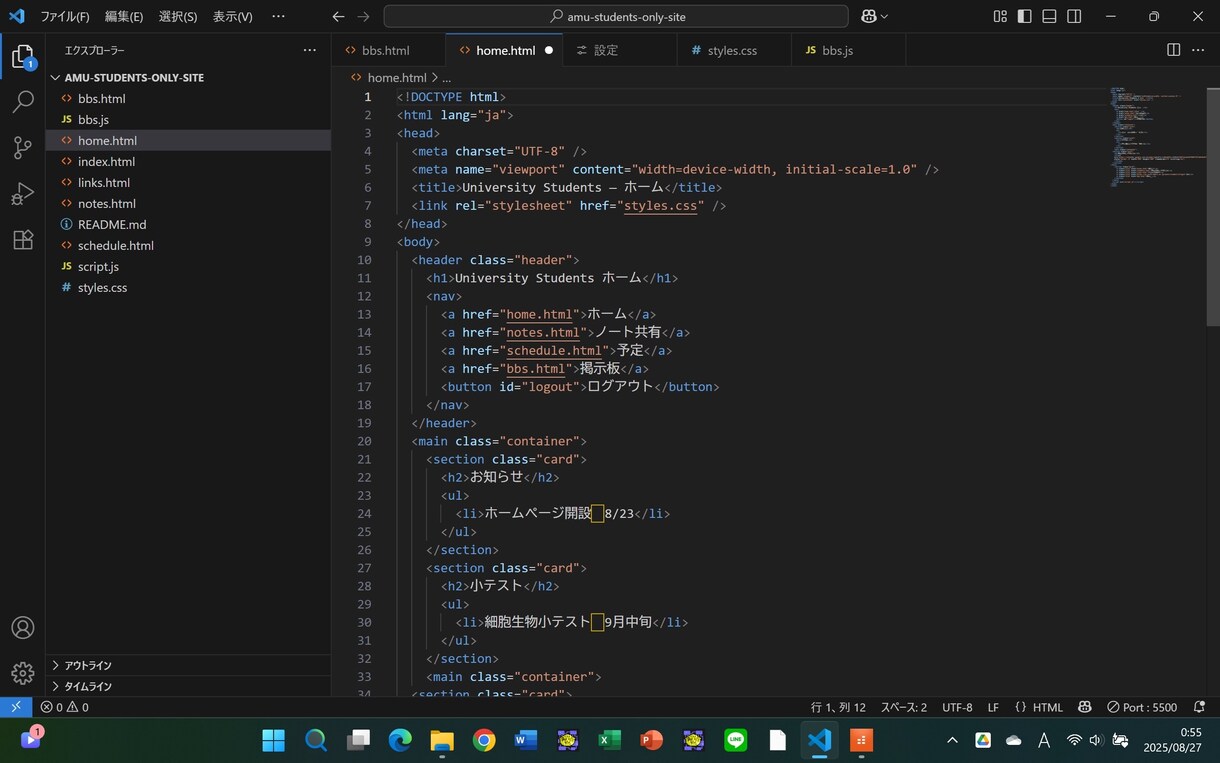Toggle the primary side bar from the title bar
The image size is (1220, 763).
(x=1025, y=16)
